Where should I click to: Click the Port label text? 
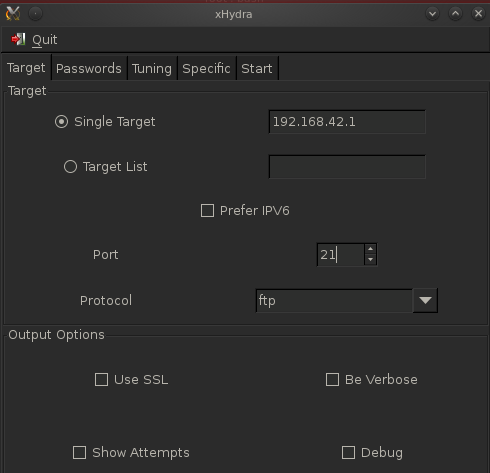click(x=105, y=255)
